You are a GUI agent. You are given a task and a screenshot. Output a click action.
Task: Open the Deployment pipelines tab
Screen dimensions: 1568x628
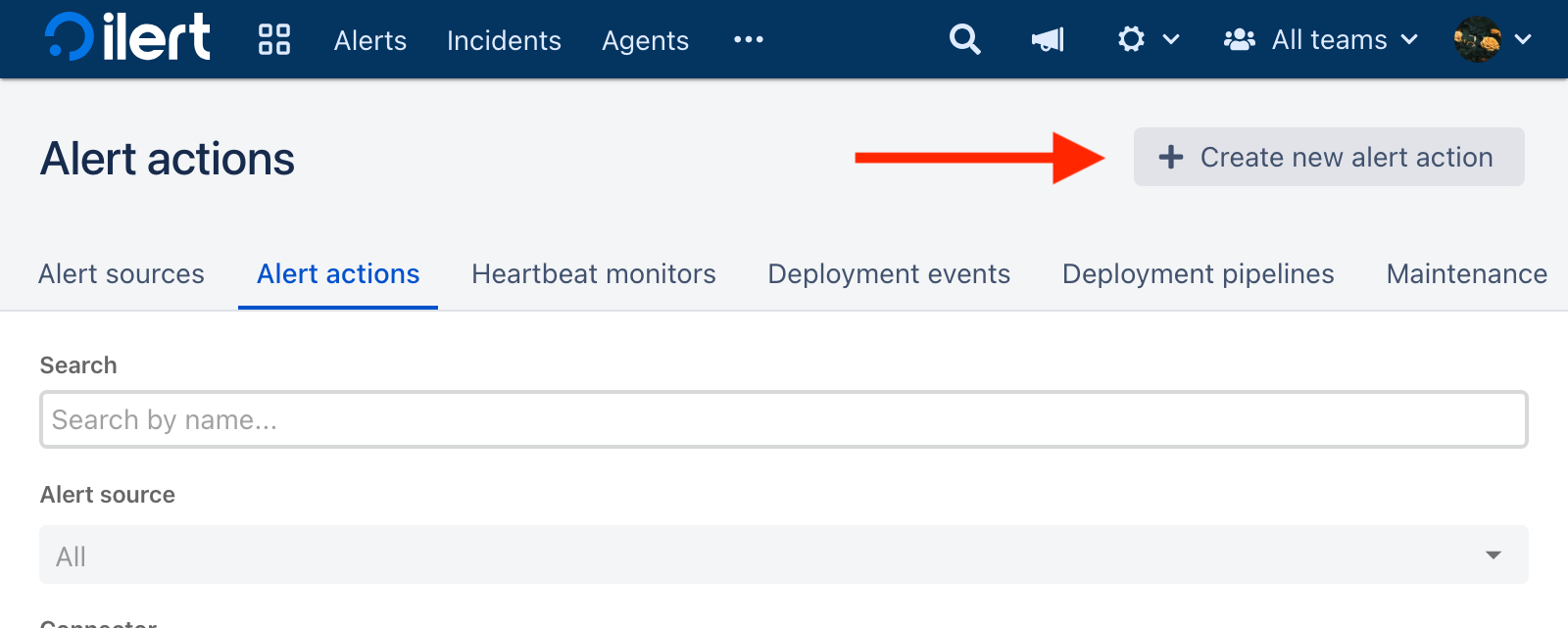coord(1198,274)
